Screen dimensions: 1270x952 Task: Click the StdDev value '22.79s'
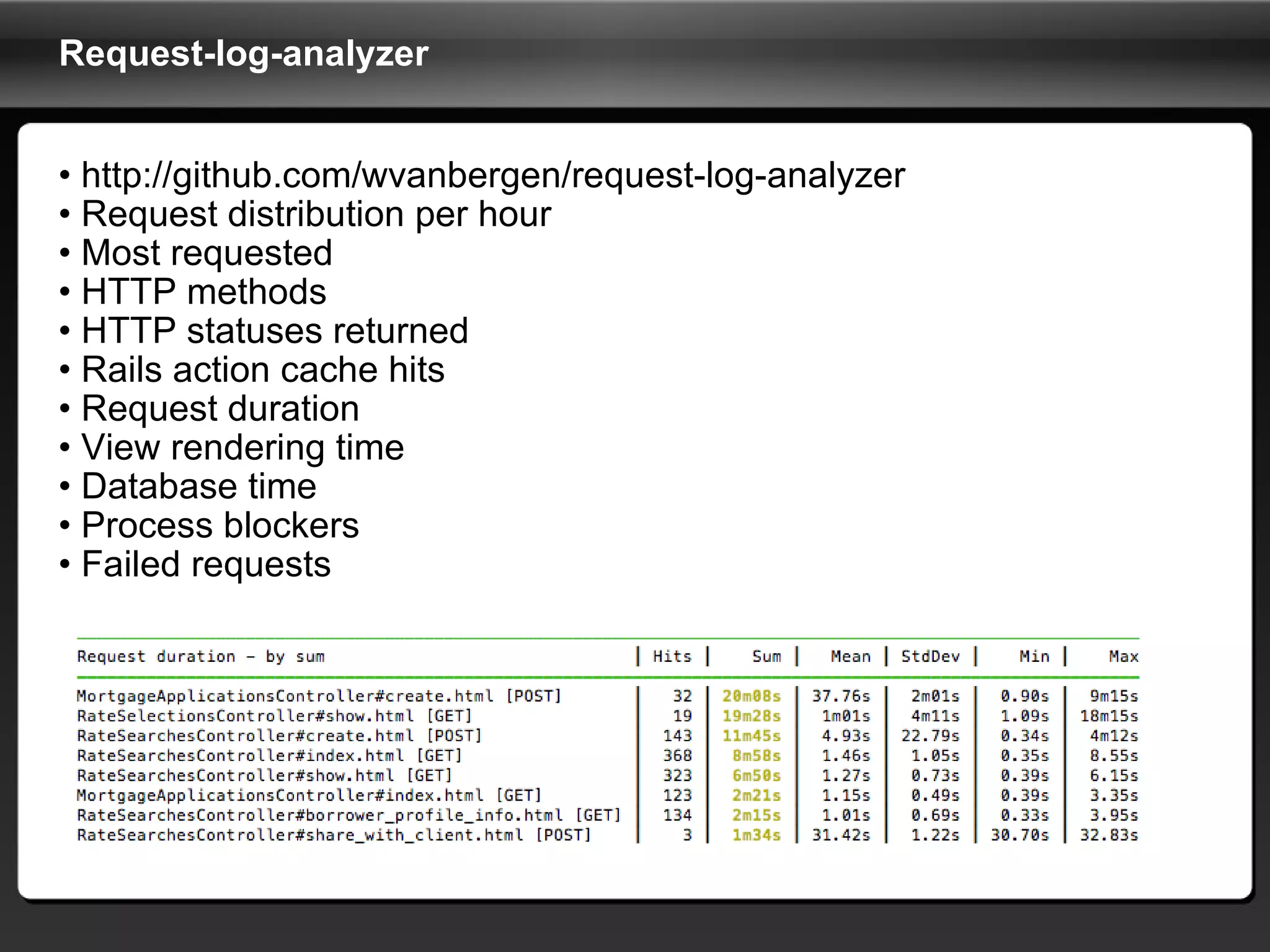[930, 736]
